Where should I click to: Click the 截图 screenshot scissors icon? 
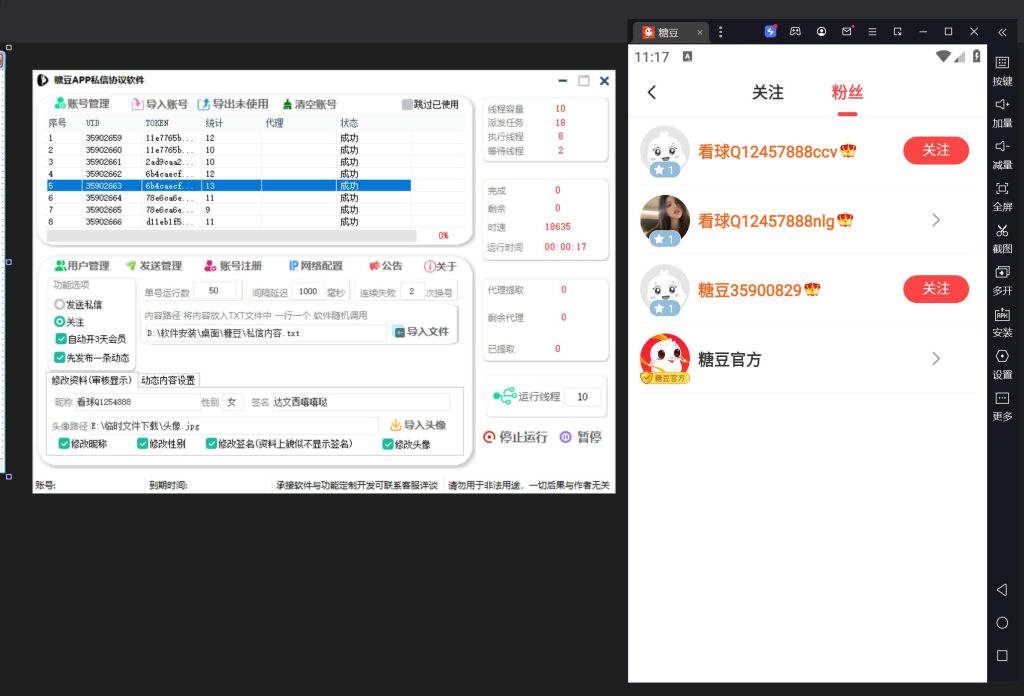tap(1002, 231)
